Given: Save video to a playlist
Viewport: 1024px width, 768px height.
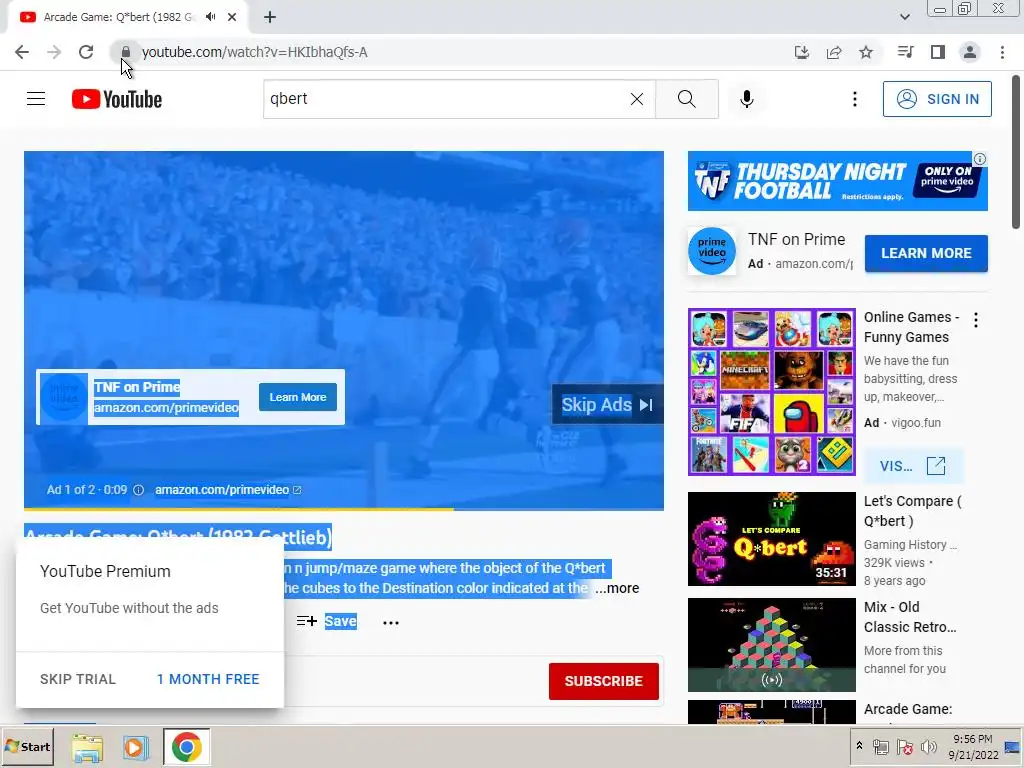Looking at the screenshot, I should coord(327,621).
